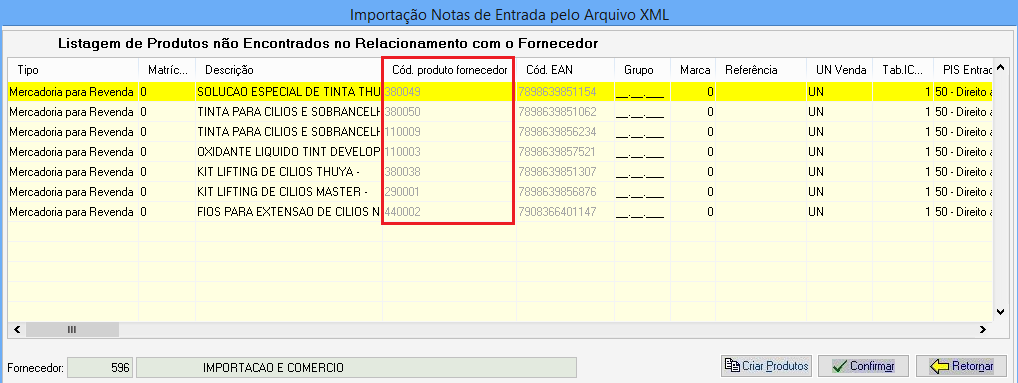Click EAN code 7898639851307
1018x383 pixels.
557,172
